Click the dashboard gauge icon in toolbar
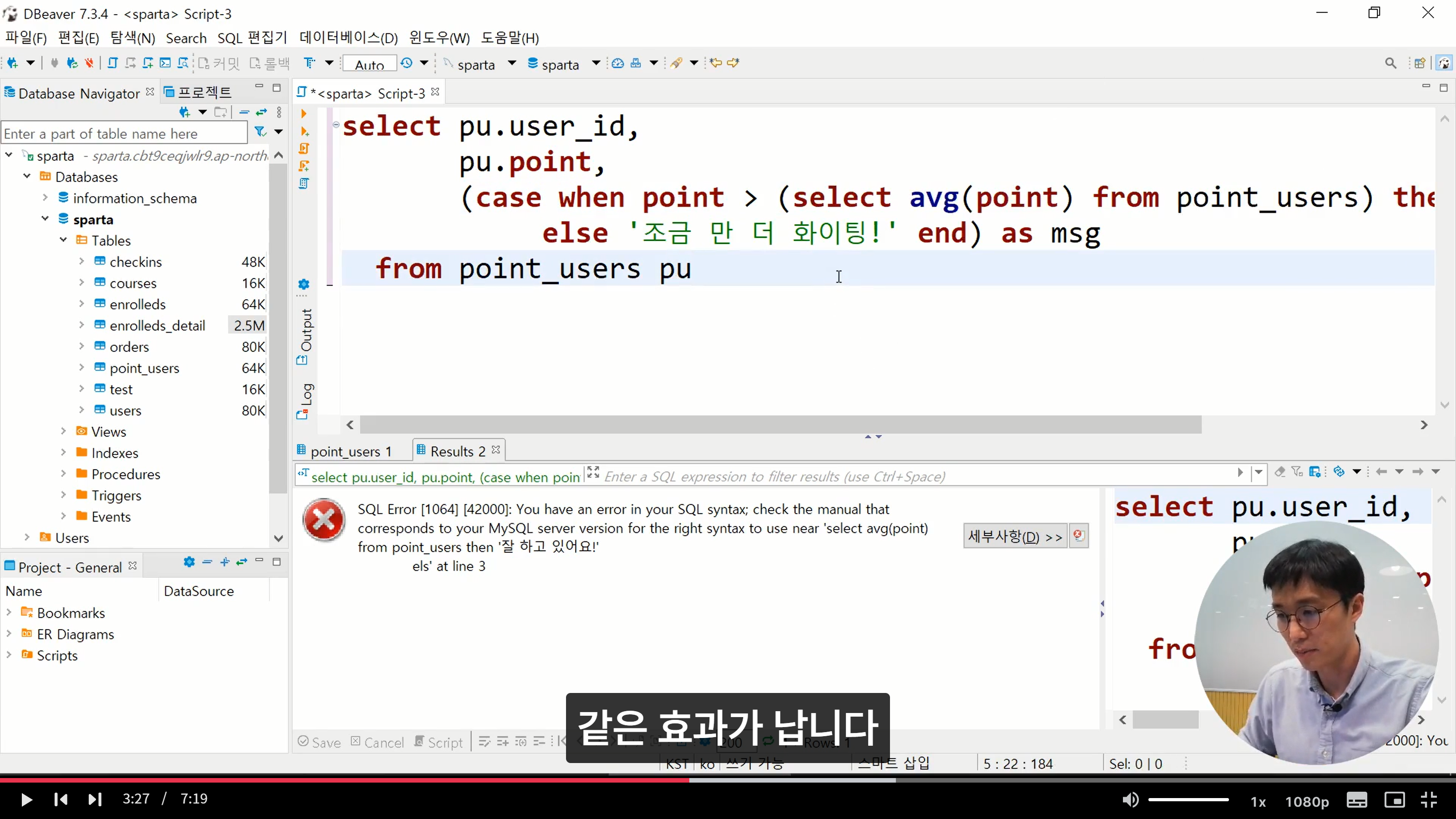Viewport: 1456px width, 819px height. click(618, 63)
